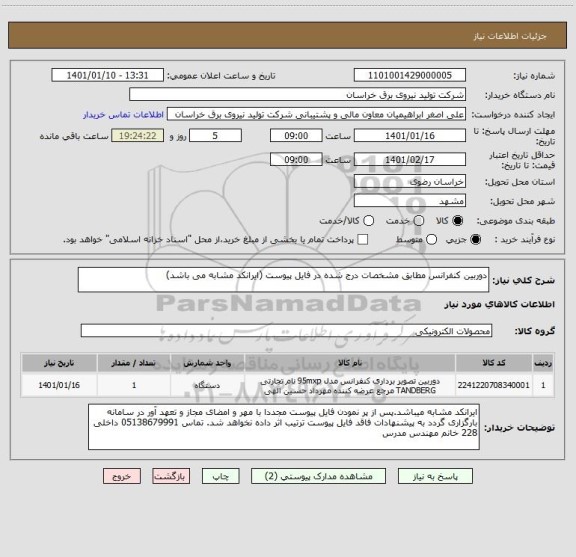Click the بازگشت back button
The image size is (576, 557).
171,476
